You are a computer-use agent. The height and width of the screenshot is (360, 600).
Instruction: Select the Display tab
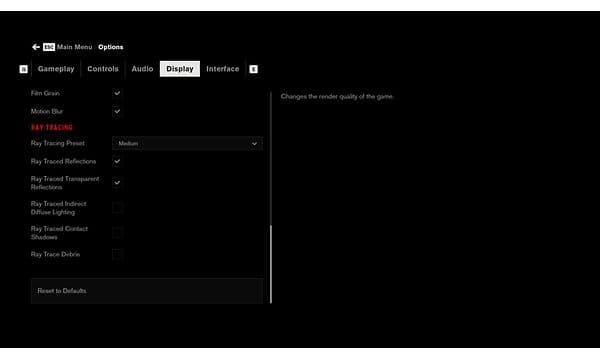point(180,69)
